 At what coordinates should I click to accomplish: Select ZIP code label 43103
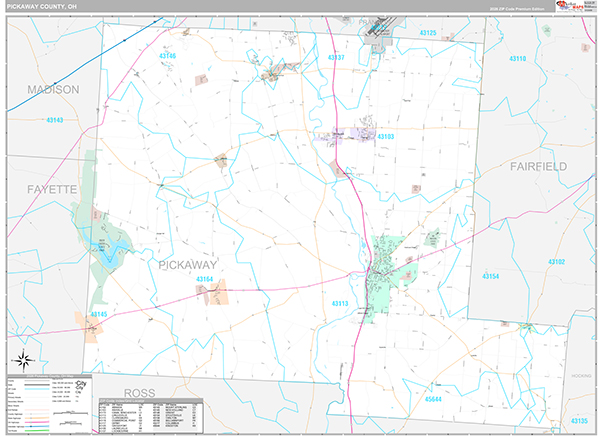(386, 137)
